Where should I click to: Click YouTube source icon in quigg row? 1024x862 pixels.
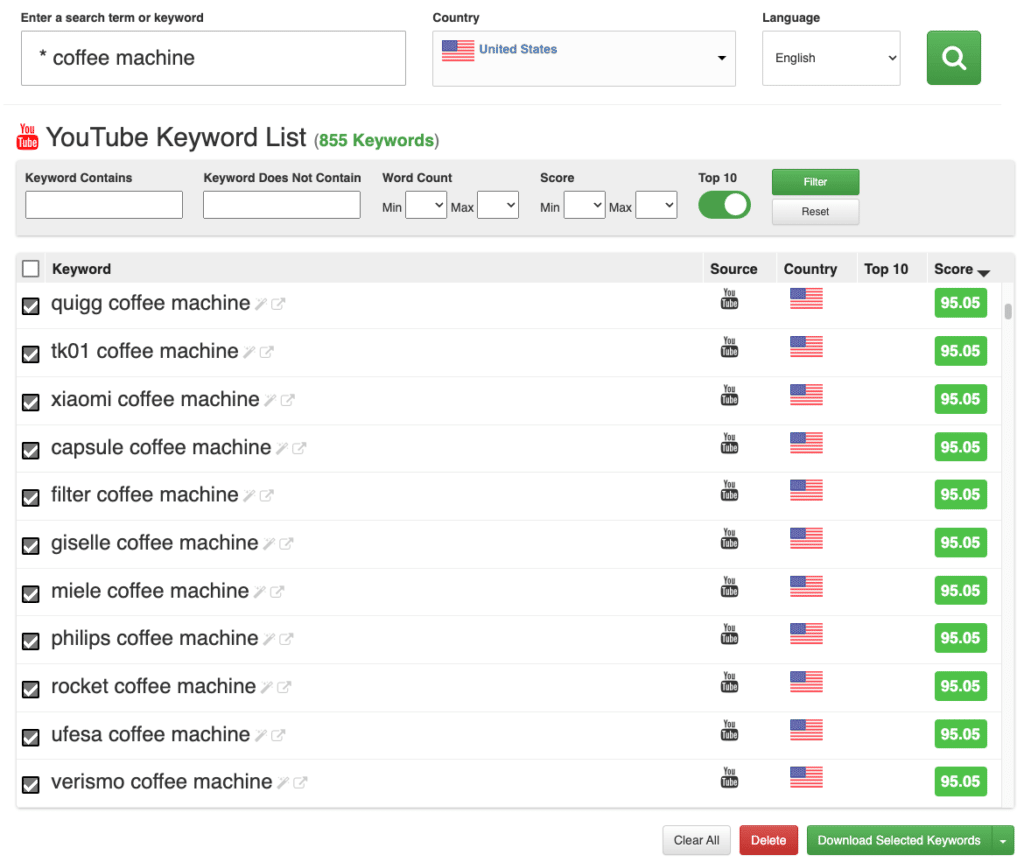(729, 299)
